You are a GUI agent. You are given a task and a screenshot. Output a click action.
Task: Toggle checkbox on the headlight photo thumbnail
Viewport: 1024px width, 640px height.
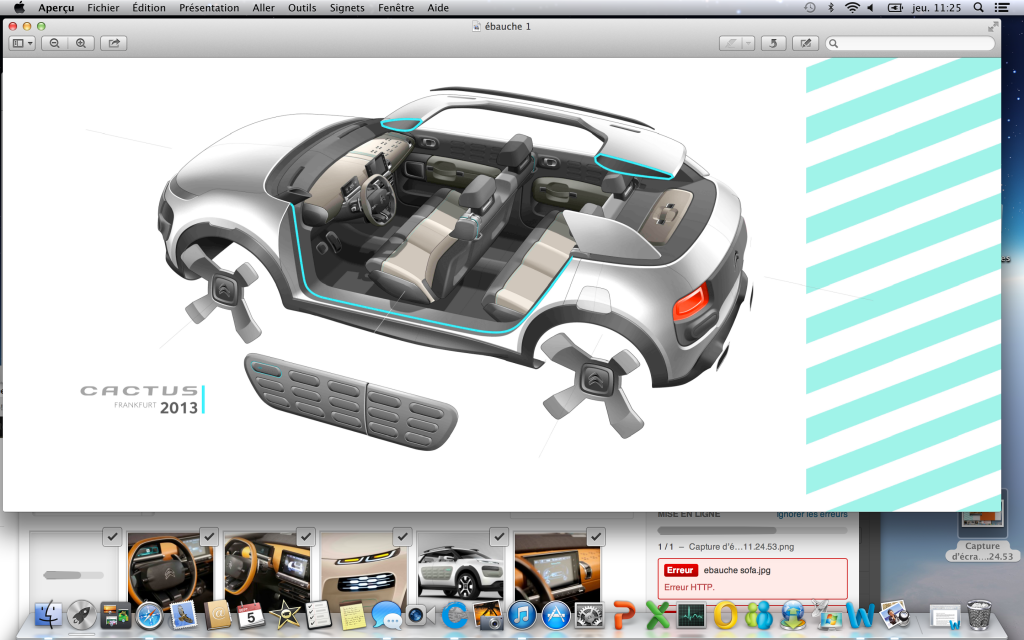(x=402, y=536)
